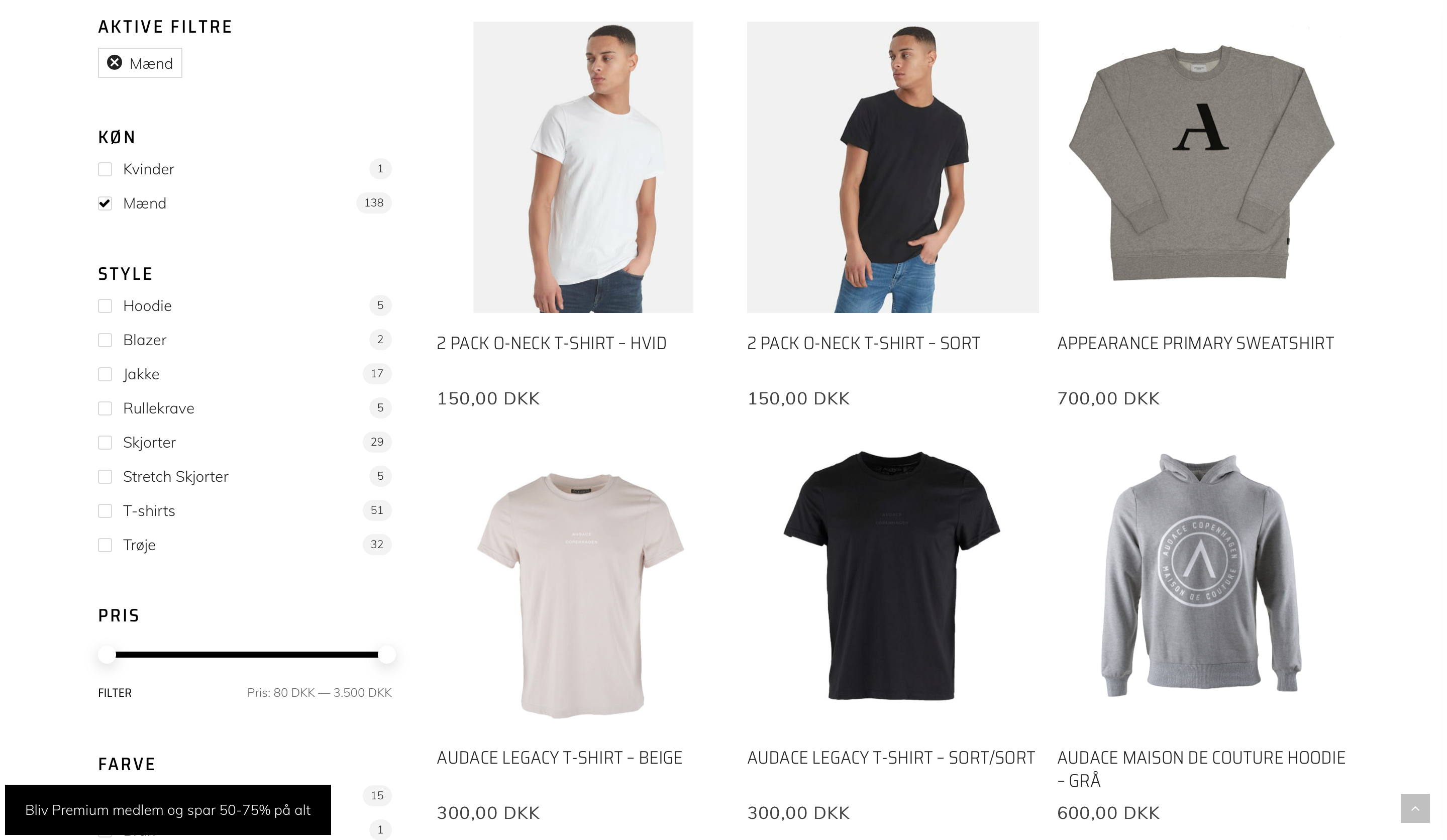Click the Bliv Premium medlem banner

click(168, 809)
